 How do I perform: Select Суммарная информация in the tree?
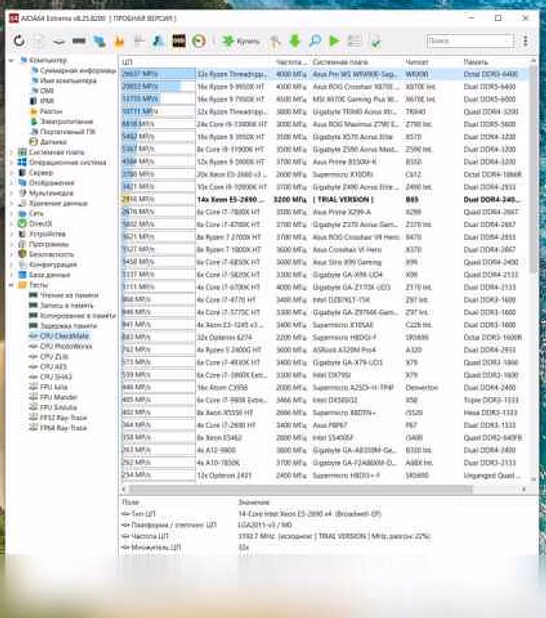pos(77,71)
